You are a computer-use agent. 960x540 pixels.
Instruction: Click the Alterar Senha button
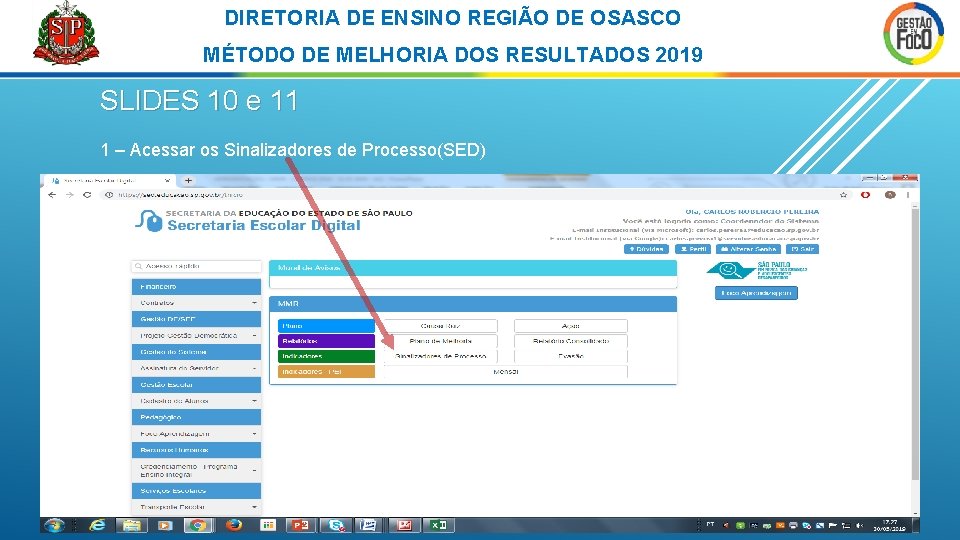tap(749, 249)
